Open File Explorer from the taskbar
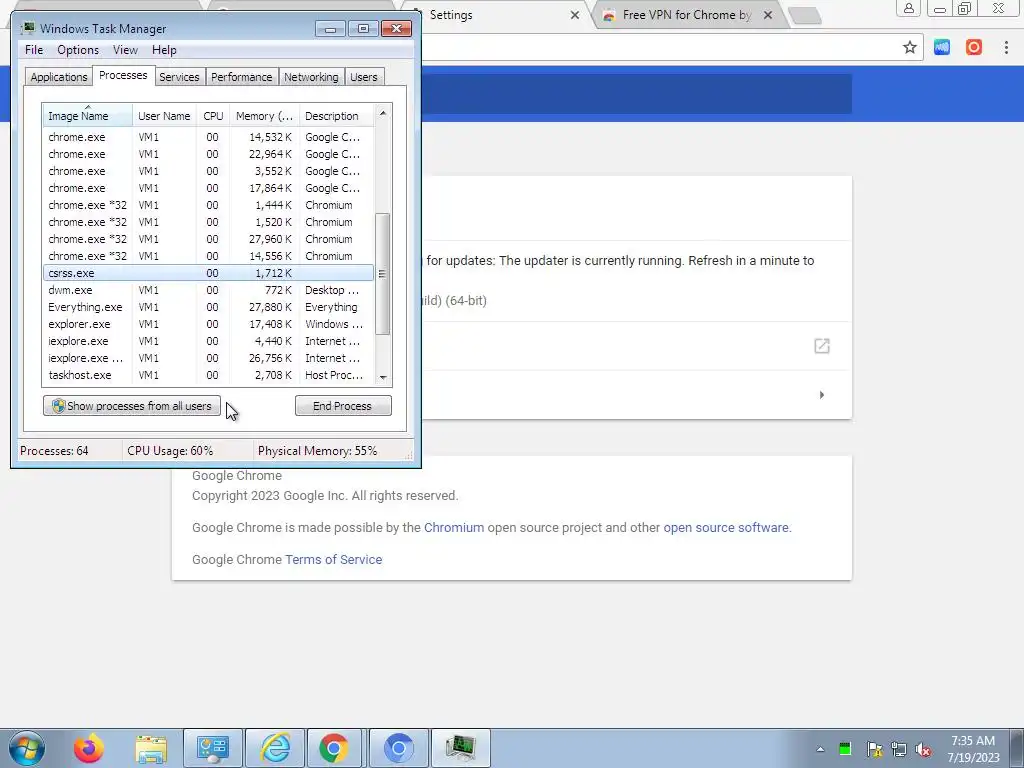 click(x=151, y=748)
